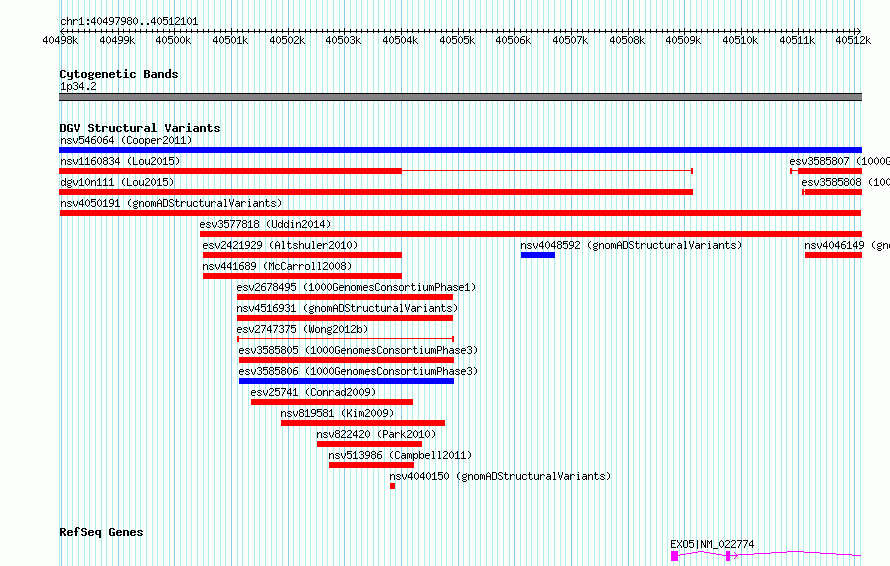The image size is (890, 566).
Task: Click the dgv10n111 (Lou2015) variant label
Action: [117, 182]
